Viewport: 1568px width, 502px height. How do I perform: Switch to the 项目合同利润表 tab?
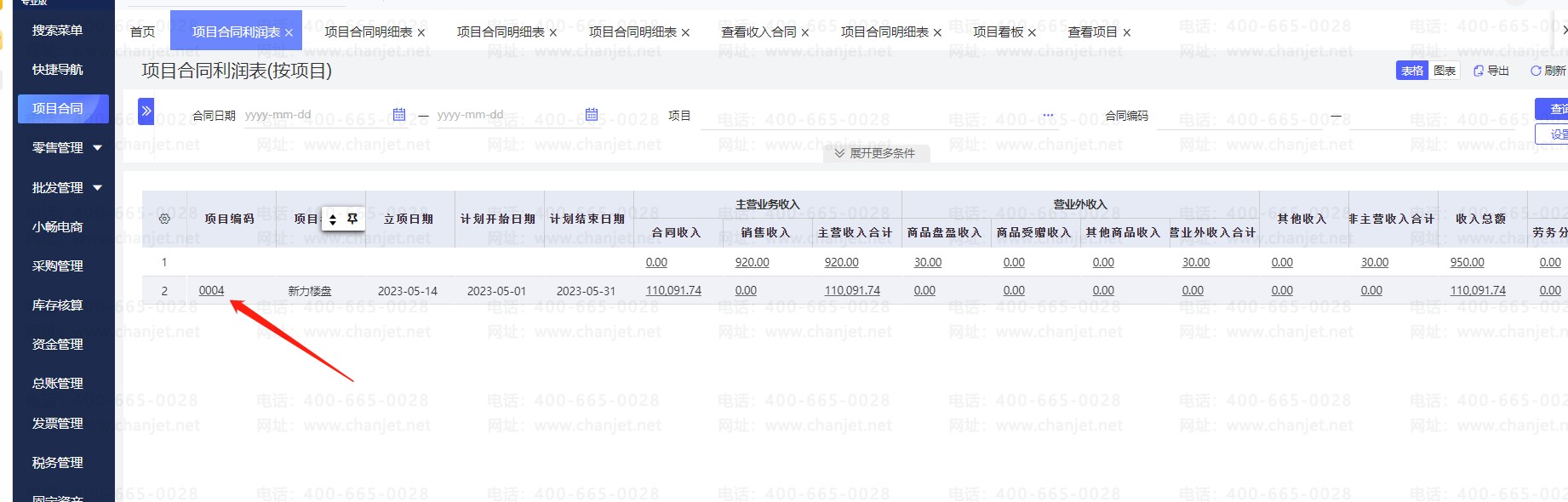point(236,32)
